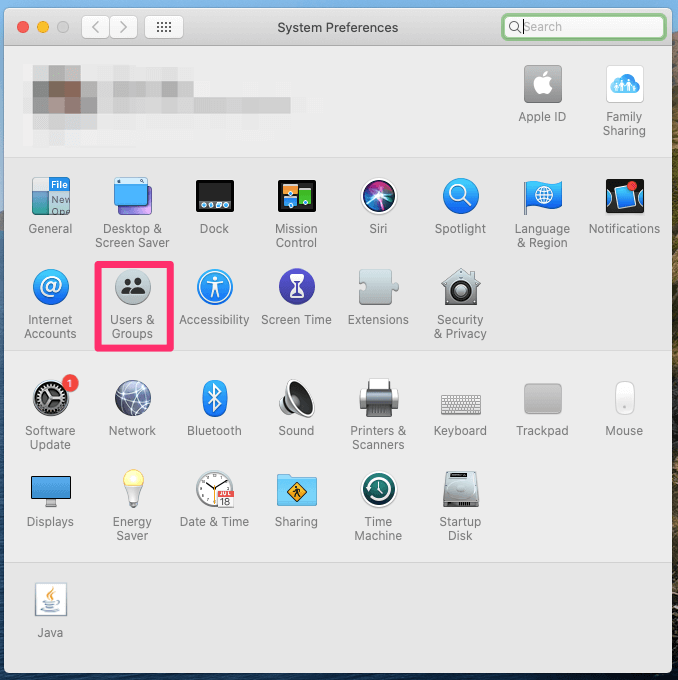Open the Java control panel

click(x=51, y=599)
